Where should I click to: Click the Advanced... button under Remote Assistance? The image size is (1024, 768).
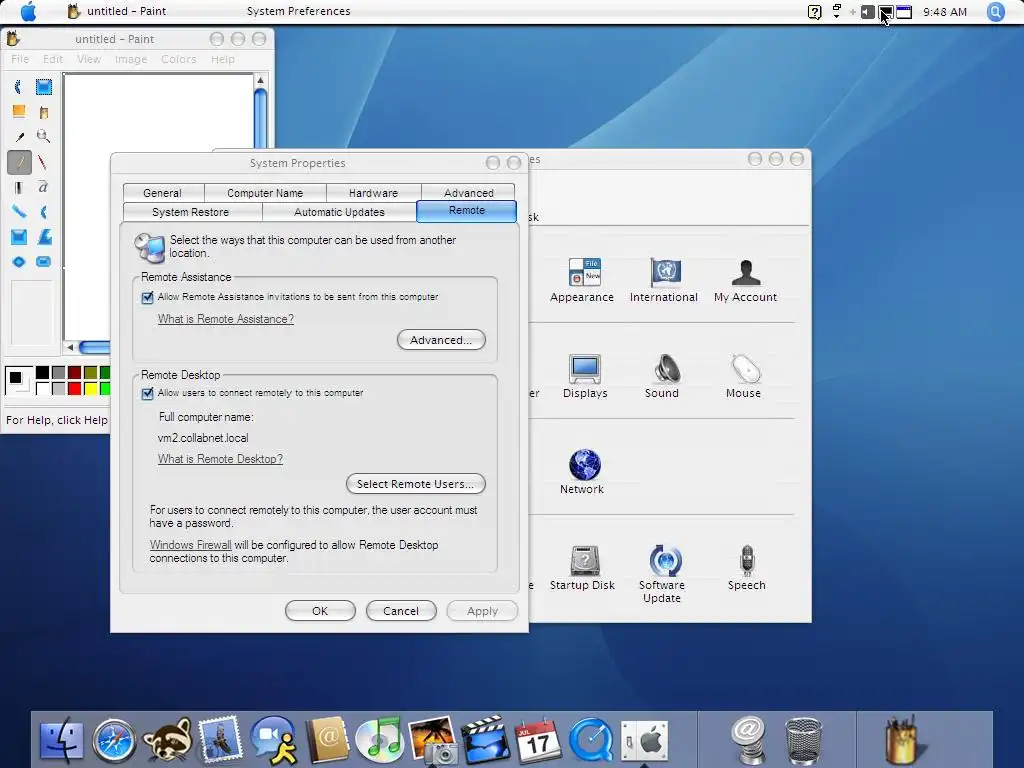coord(441,340)
